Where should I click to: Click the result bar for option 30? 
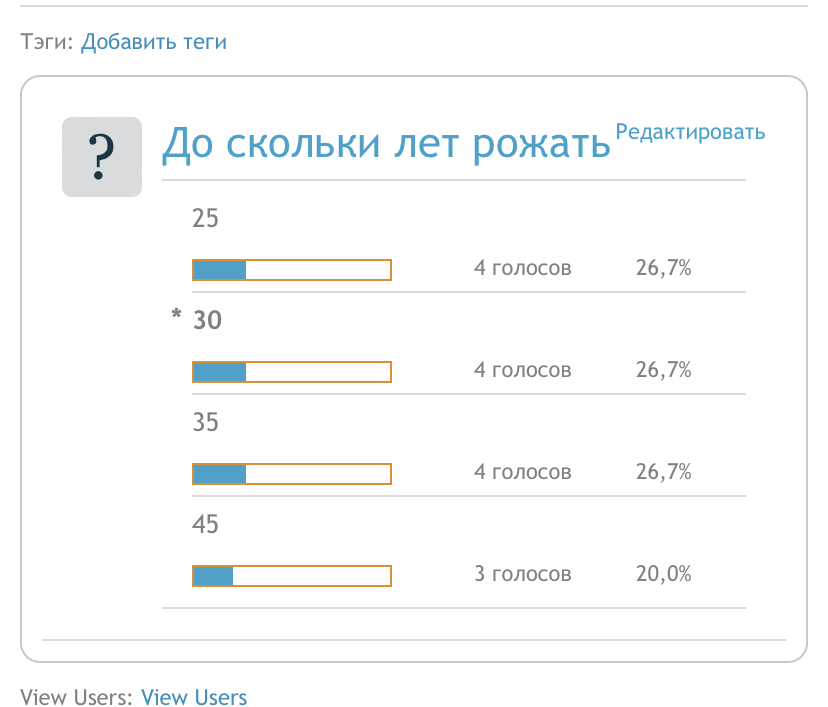coord(291,371)
